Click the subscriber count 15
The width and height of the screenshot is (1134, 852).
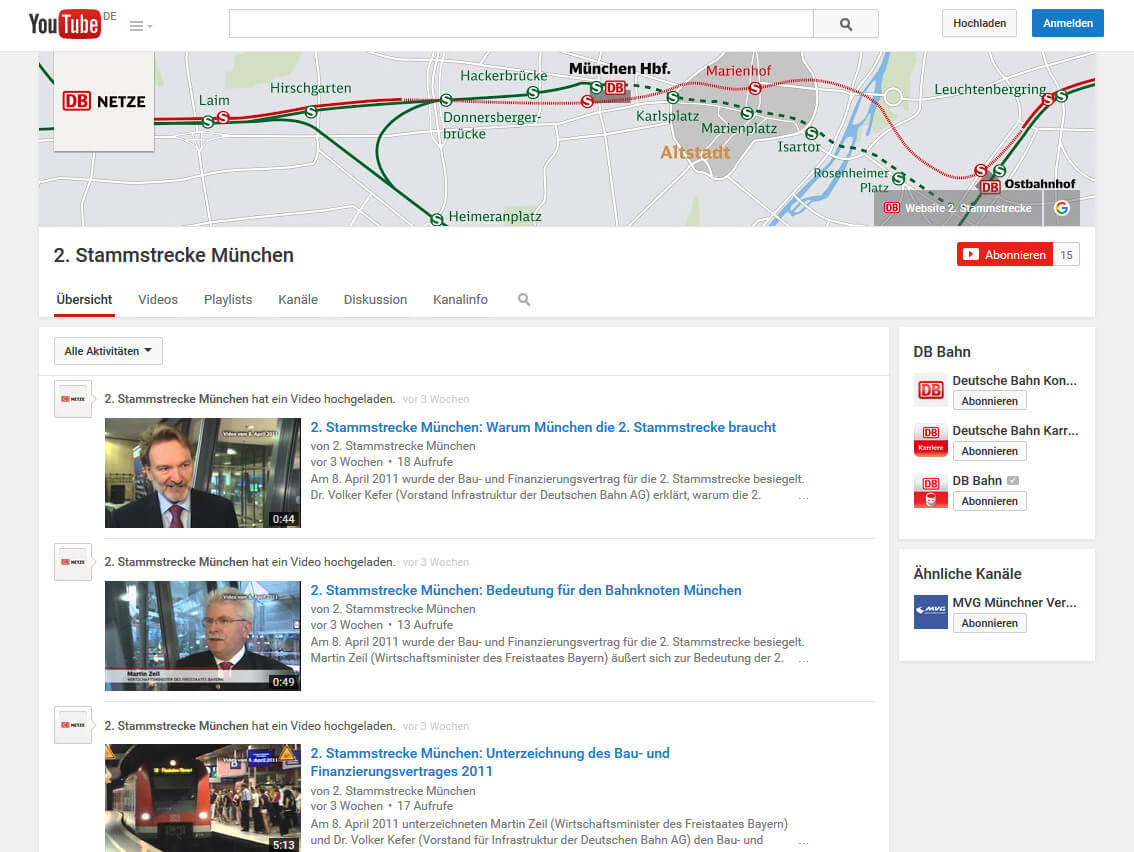(1066, 255)
